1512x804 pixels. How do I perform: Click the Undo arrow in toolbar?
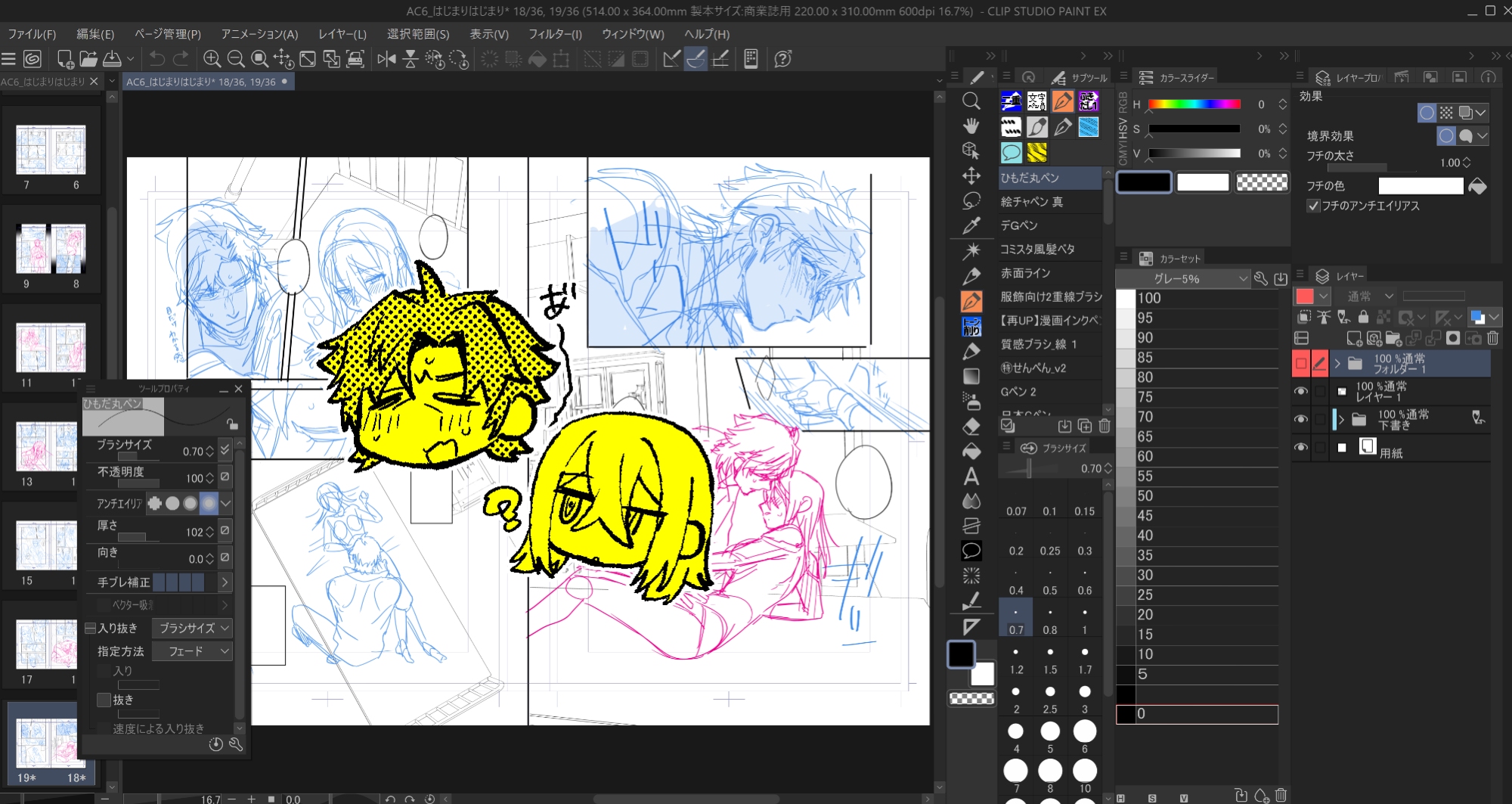(156, 59)
